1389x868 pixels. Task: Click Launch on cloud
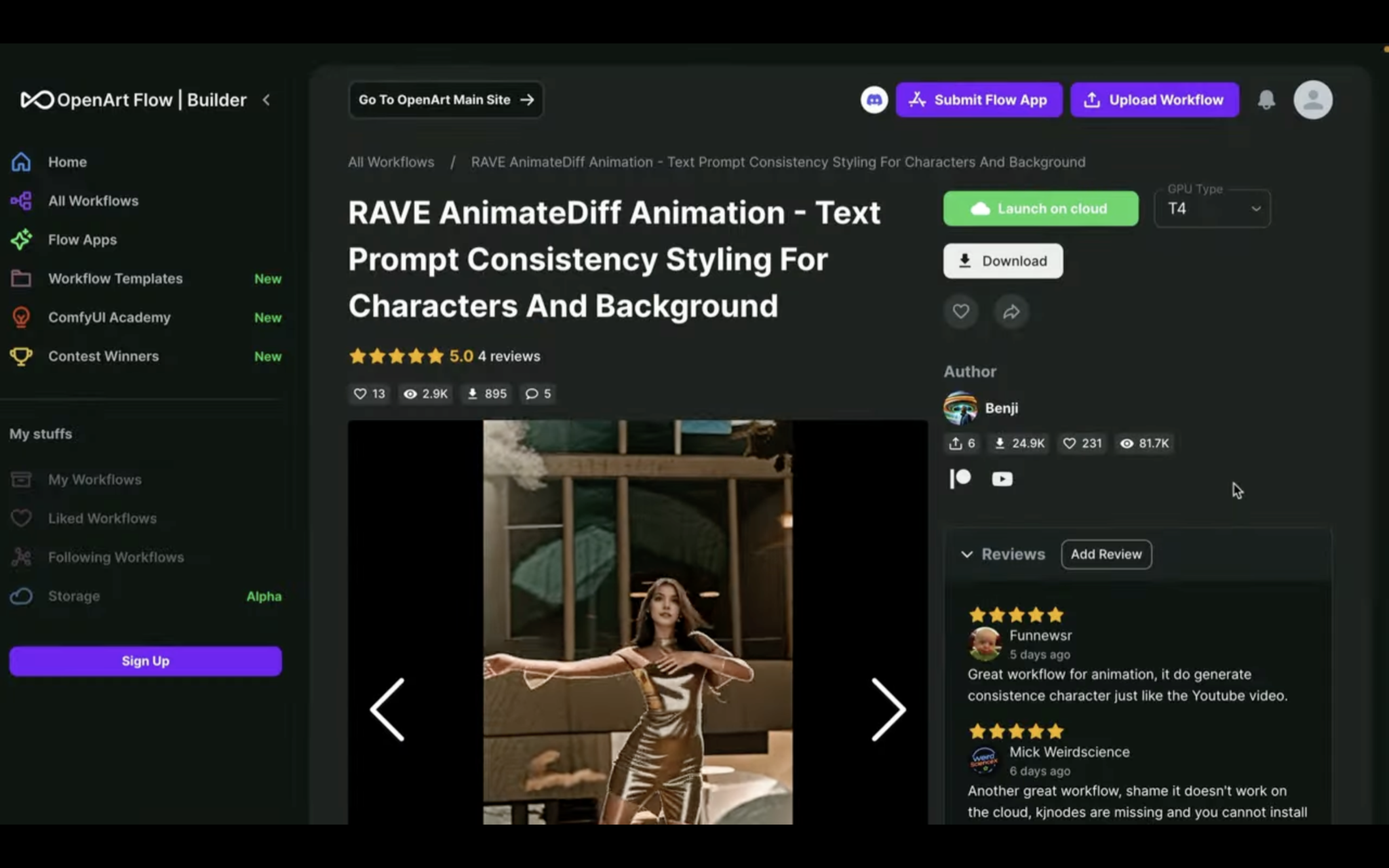(1040, 208)
